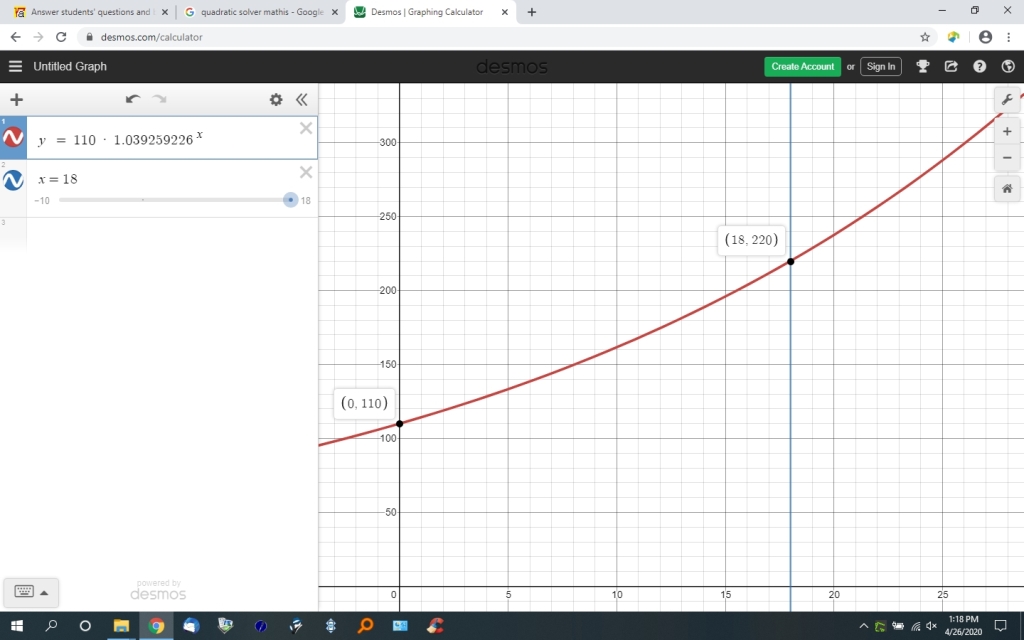Delete the y = 110 · 1.039259226^x expression

306,128
